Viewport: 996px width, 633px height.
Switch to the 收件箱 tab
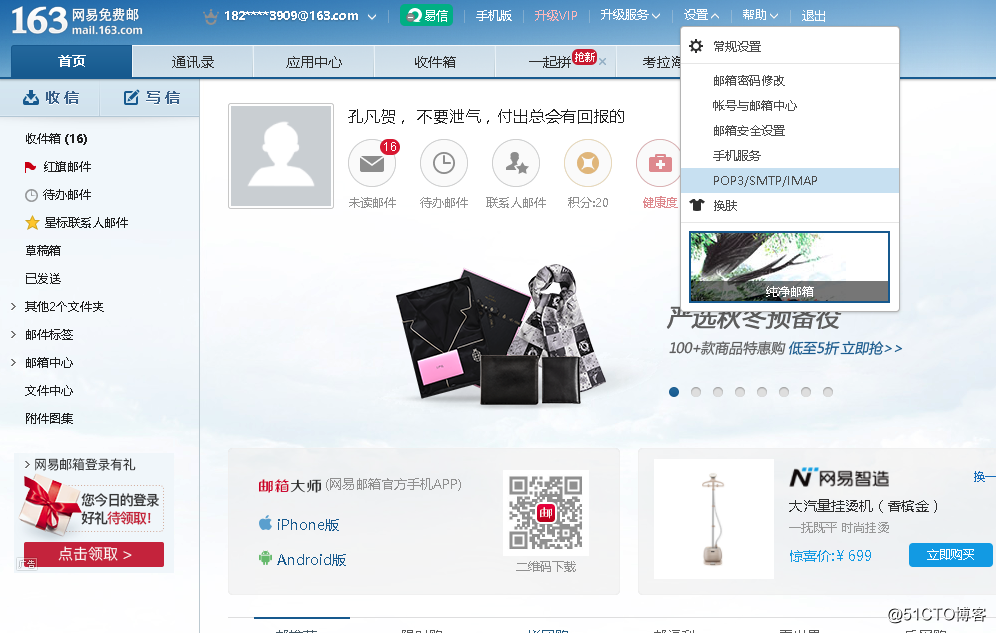click(435, 62)
